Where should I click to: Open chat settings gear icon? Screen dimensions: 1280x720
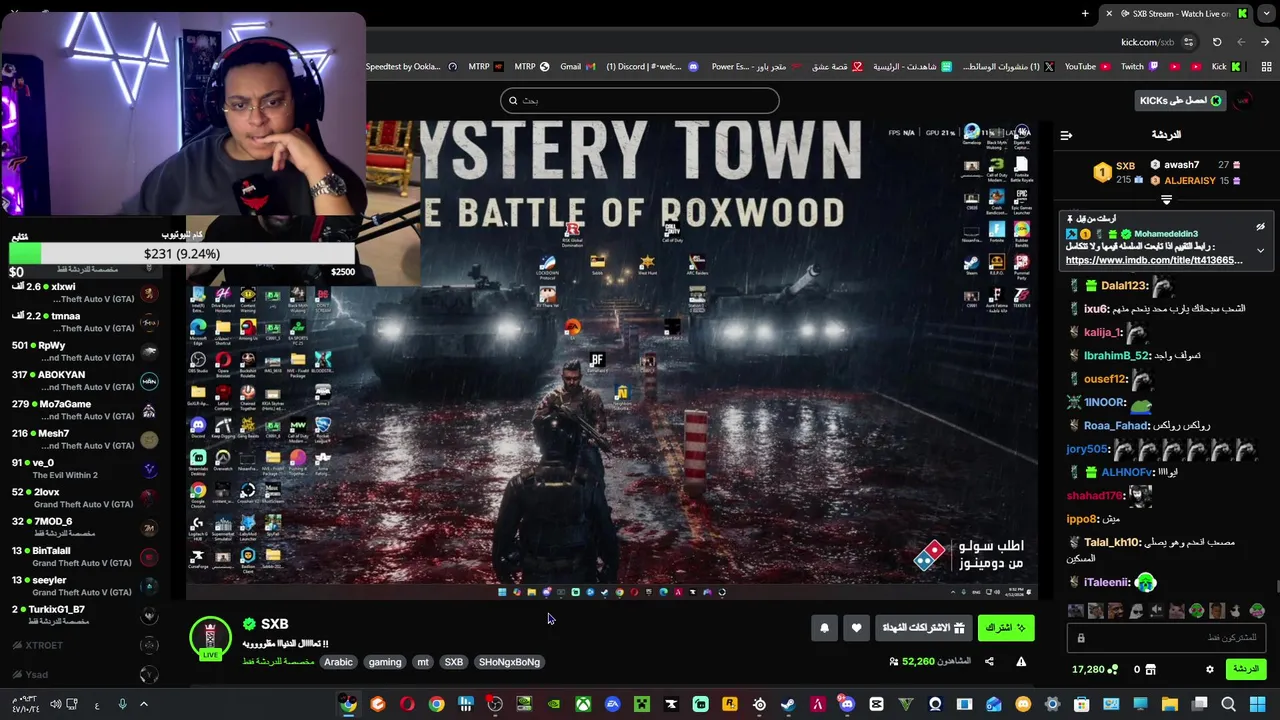[x=1209, y=669]
